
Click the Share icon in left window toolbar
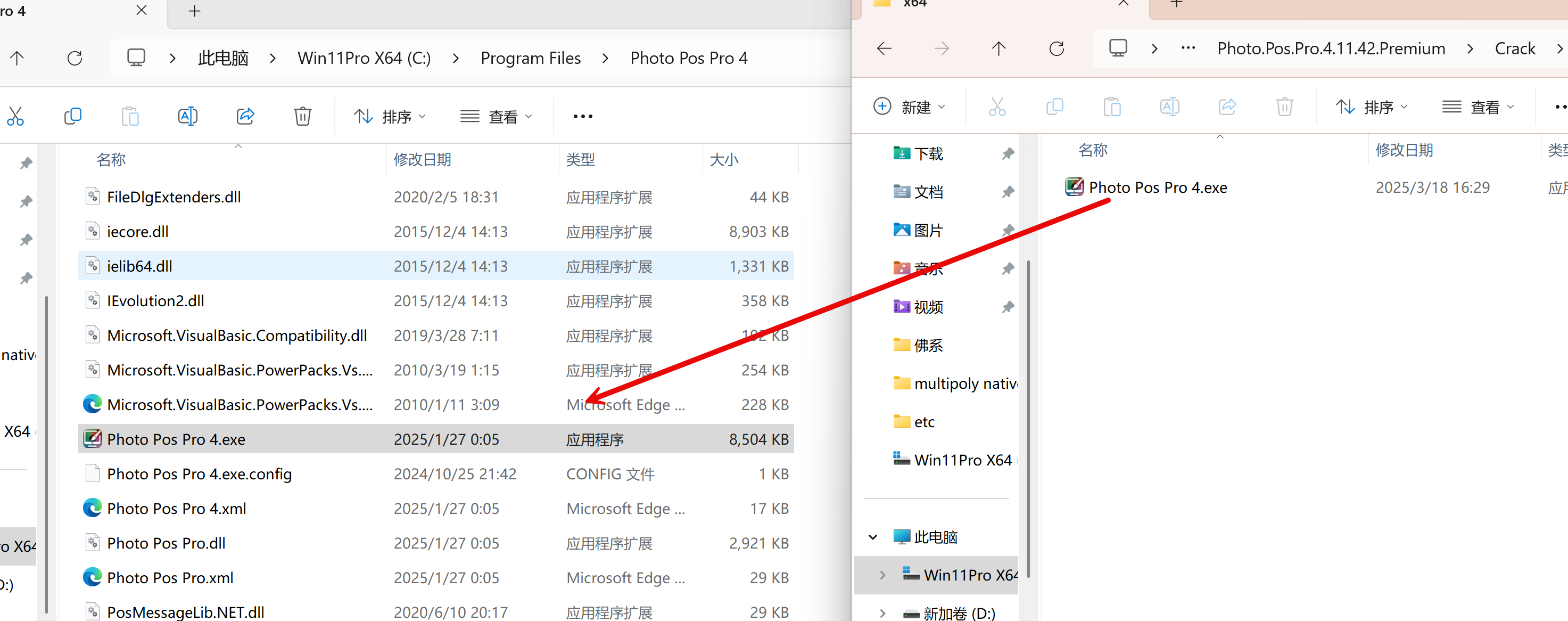pyautogui.click(x=245, y=116)
